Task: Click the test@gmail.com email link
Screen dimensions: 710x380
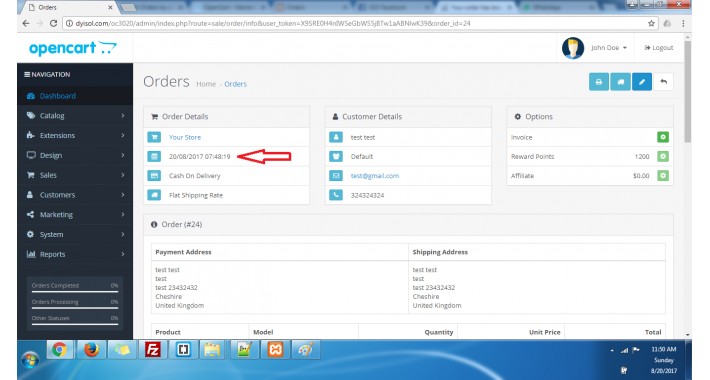Action: tap(375, 176)
